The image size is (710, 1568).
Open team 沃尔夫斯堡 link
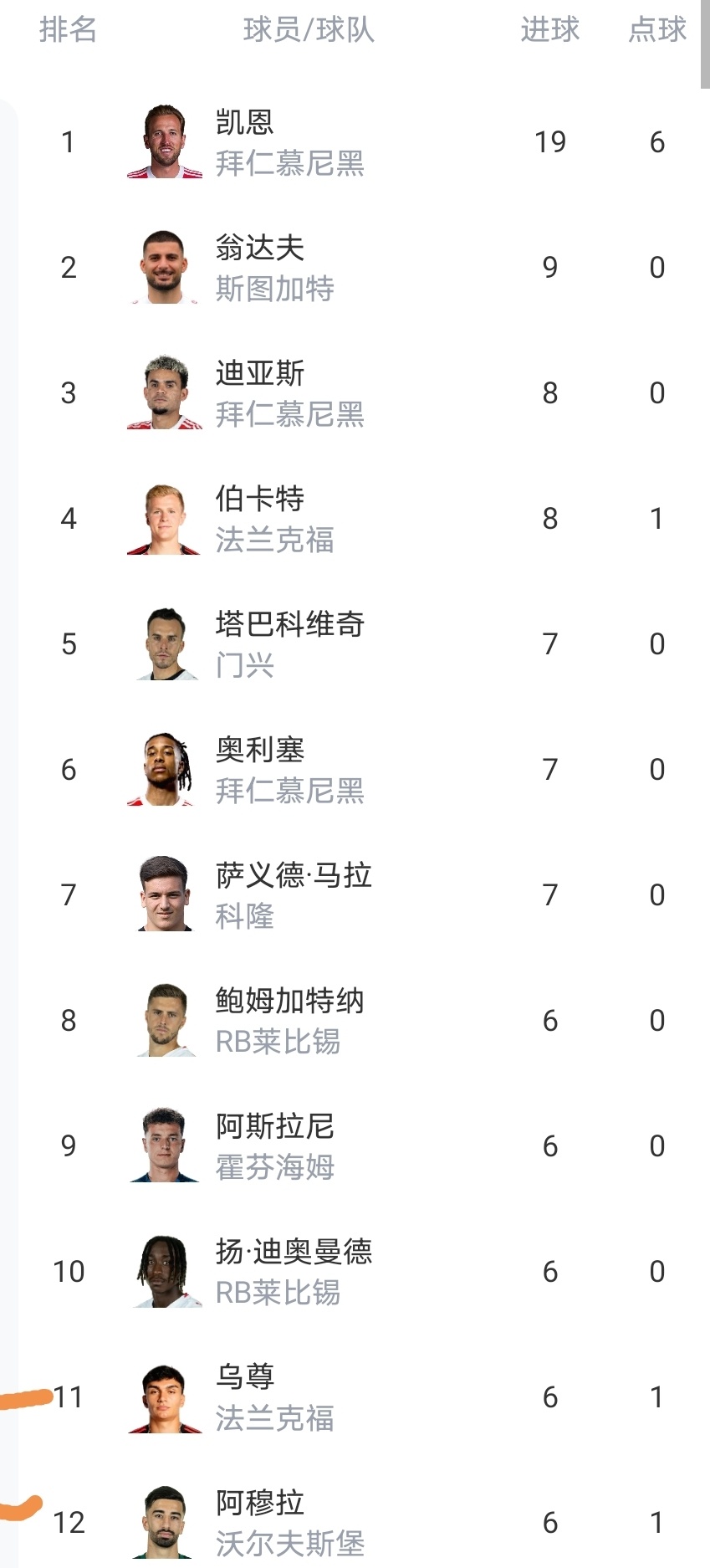[x=289, y=1544]
